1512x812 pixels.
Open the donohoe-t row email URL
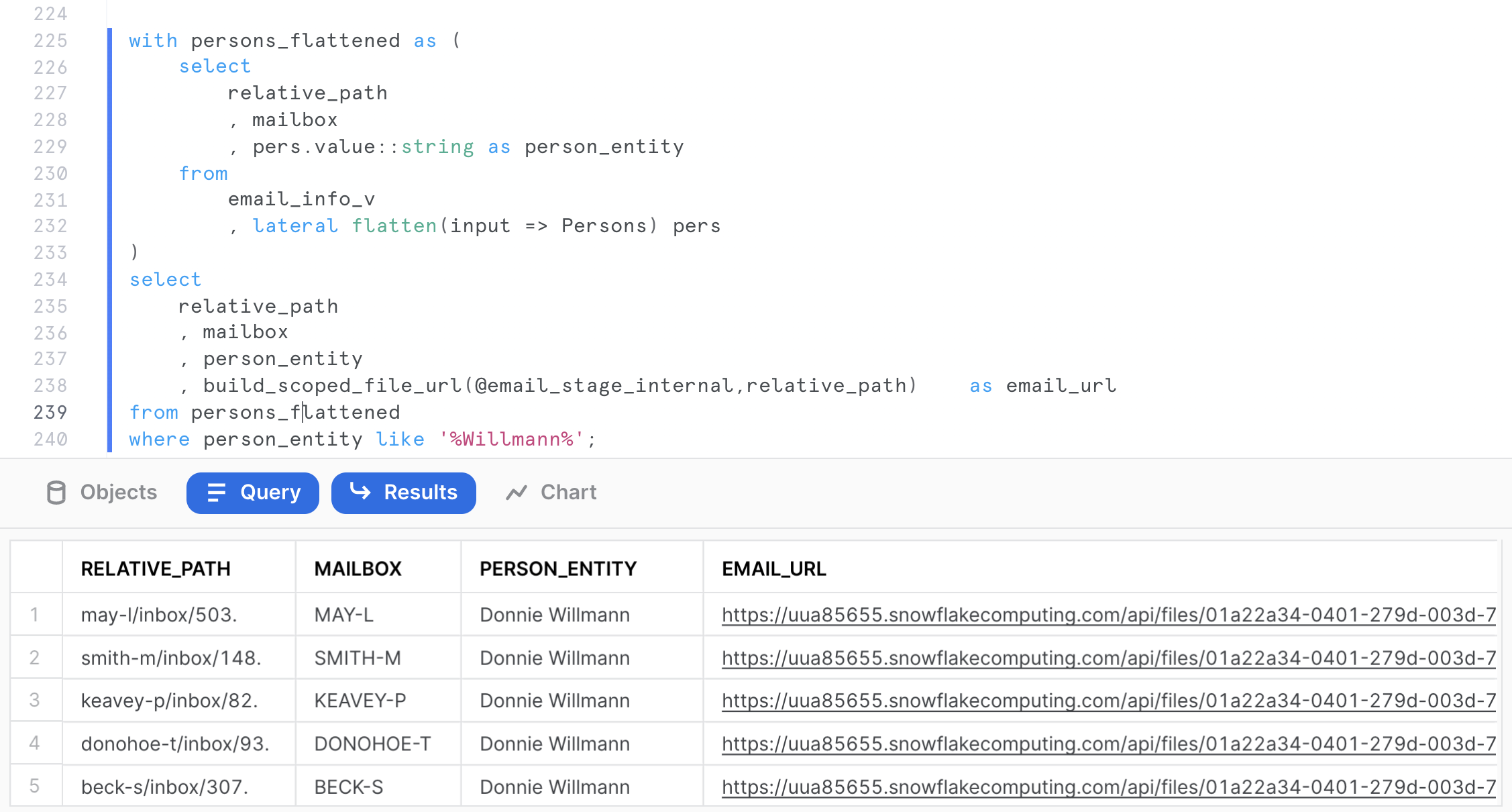[x=1108, y=744]
